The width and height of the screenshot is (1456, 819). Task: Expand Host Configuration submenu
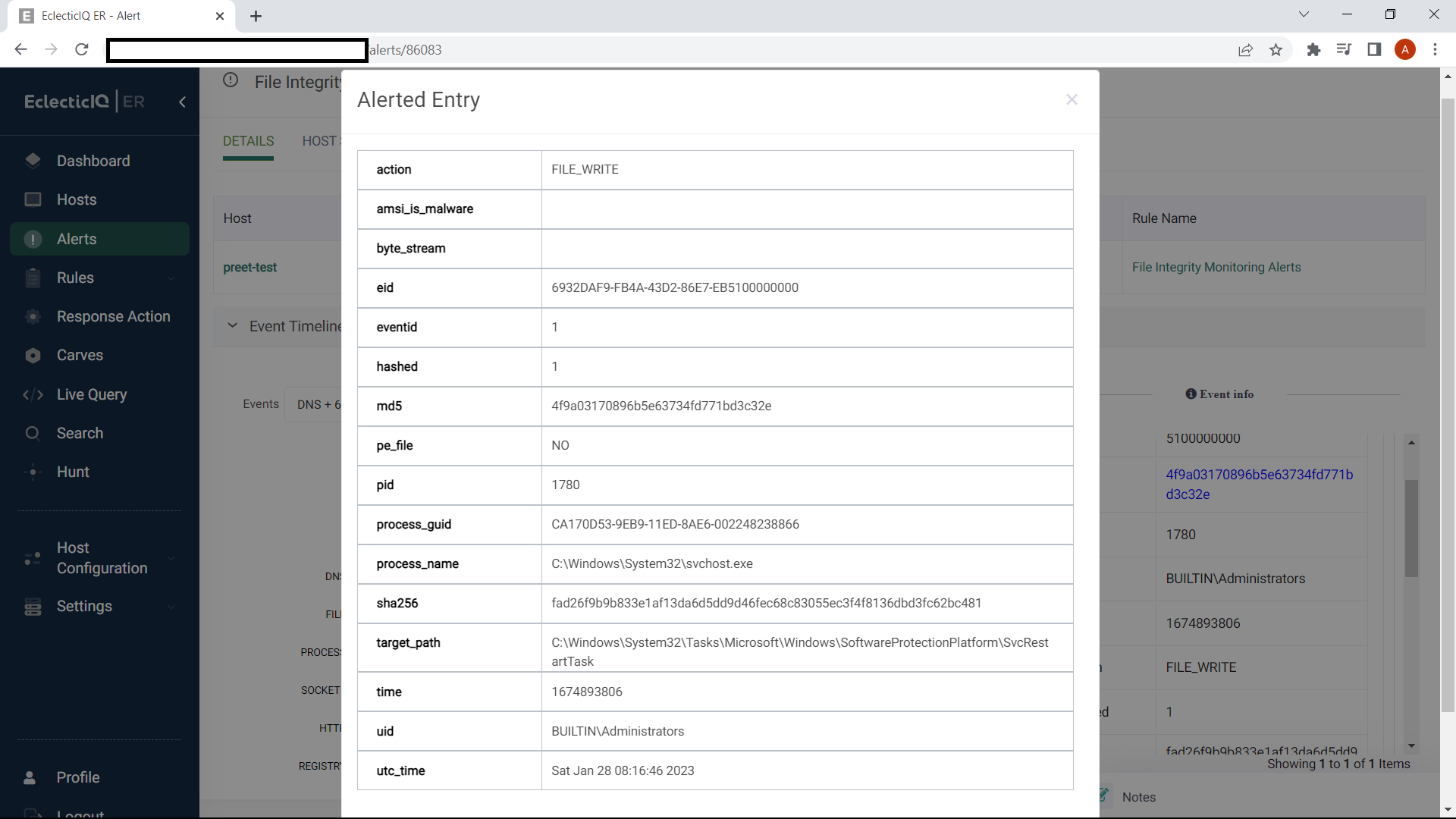click(171, 558)
